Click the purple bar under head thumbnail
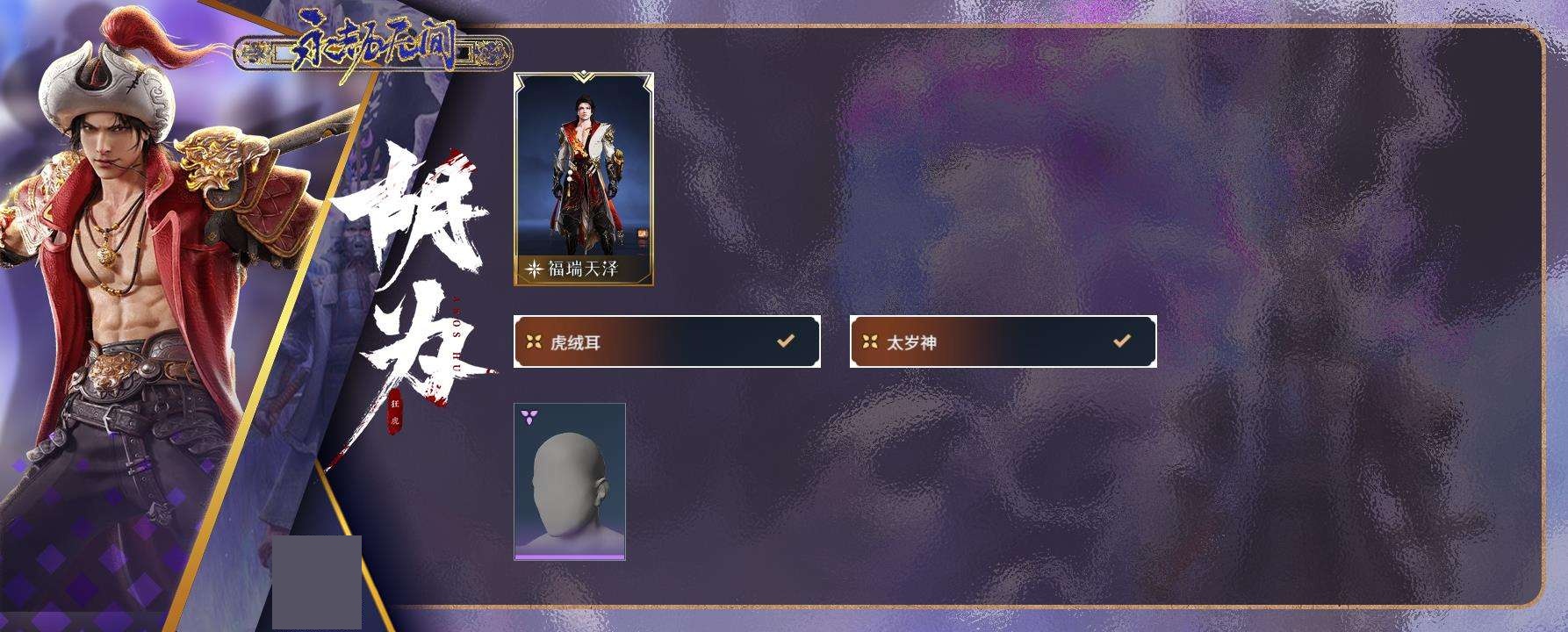Viewport: 1568px width, 632px height. (570, 557)
